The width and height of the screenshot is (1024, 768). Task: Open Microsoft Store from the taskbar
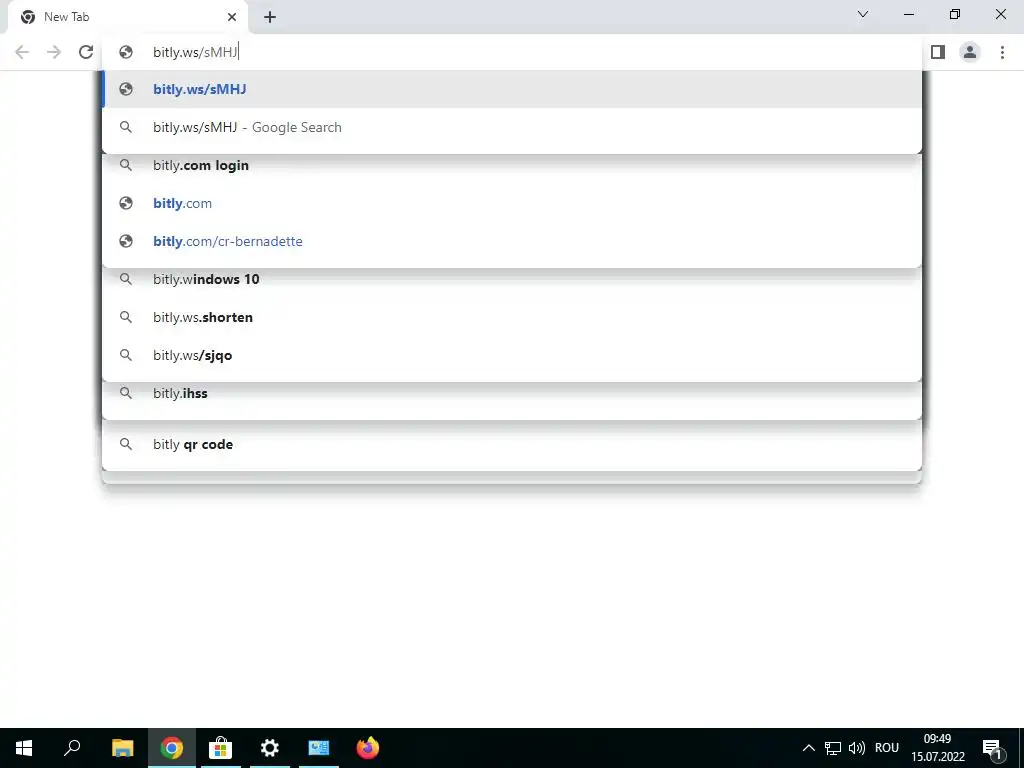click(x=221, y=748)
